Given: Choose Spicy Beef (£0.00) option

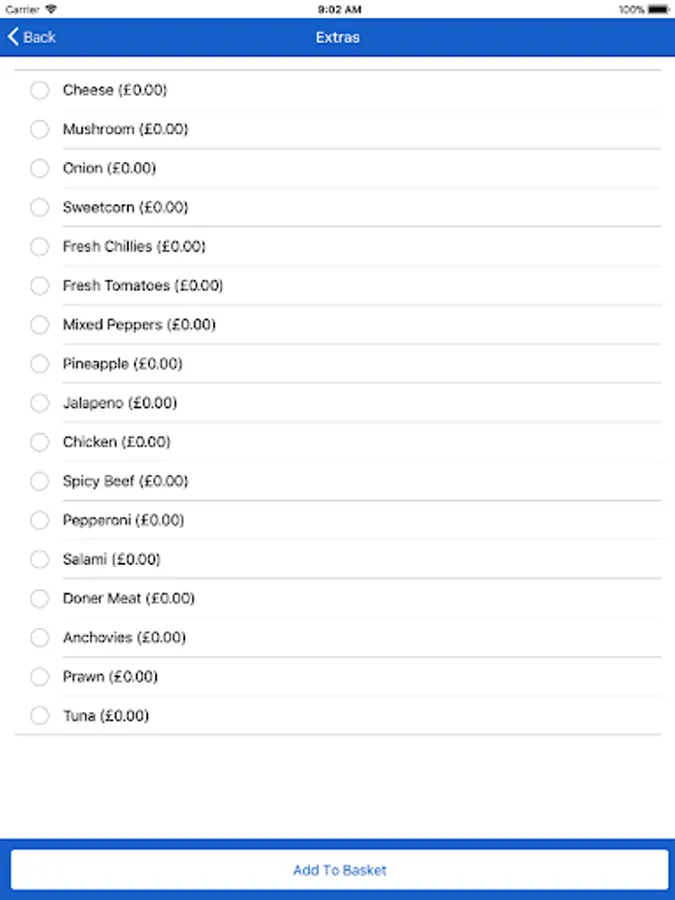Looking at the screenshot, I should click(x=338, y=481).
